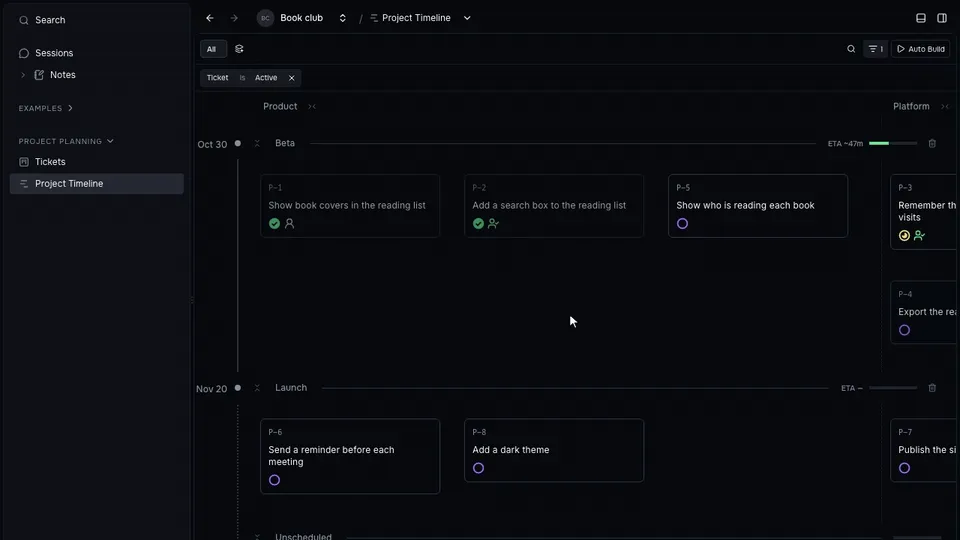The width and height of the screenshot is (960, 540).
Task: Click the Oct 30 date label
Action: (x=212, y=144)
